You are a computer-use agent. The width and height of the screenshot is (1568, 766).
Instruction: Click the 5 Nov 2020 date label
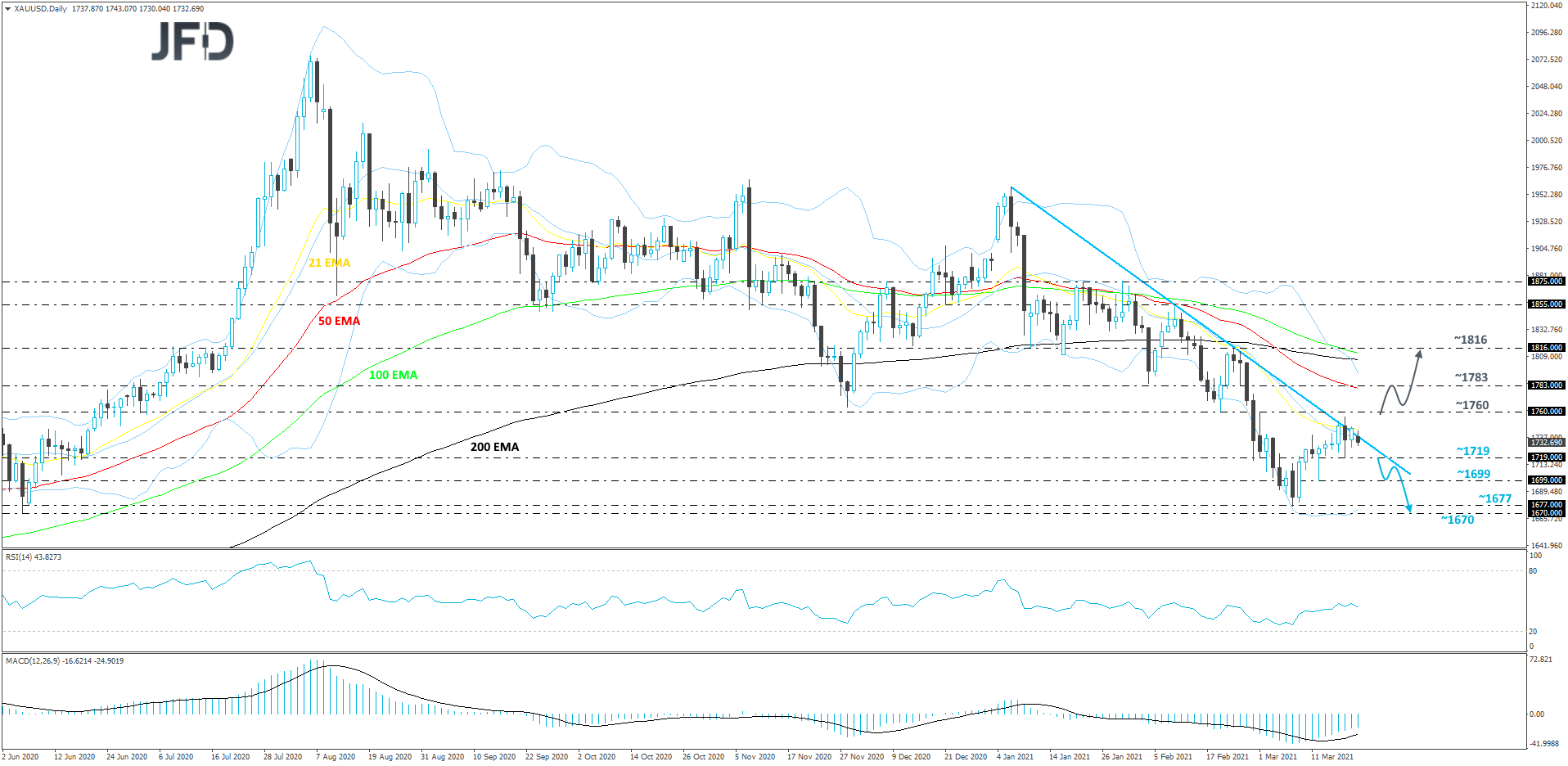click(x=755, y=757)
